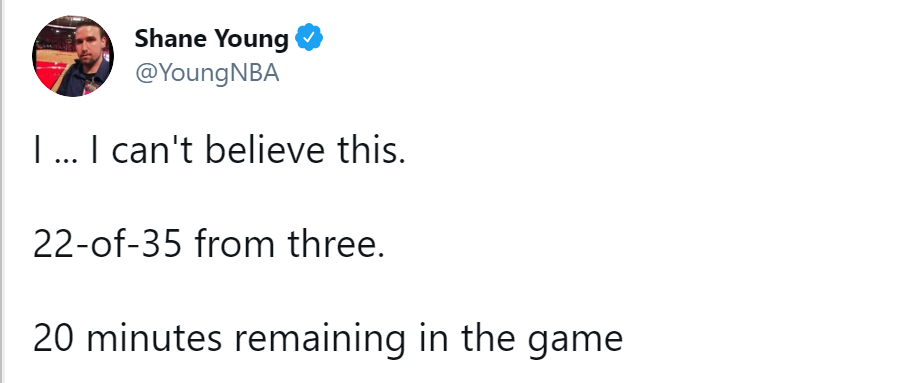Click the number "20" starting the last line
Viewport: 922px width, 383px height.
pos(54,339)
